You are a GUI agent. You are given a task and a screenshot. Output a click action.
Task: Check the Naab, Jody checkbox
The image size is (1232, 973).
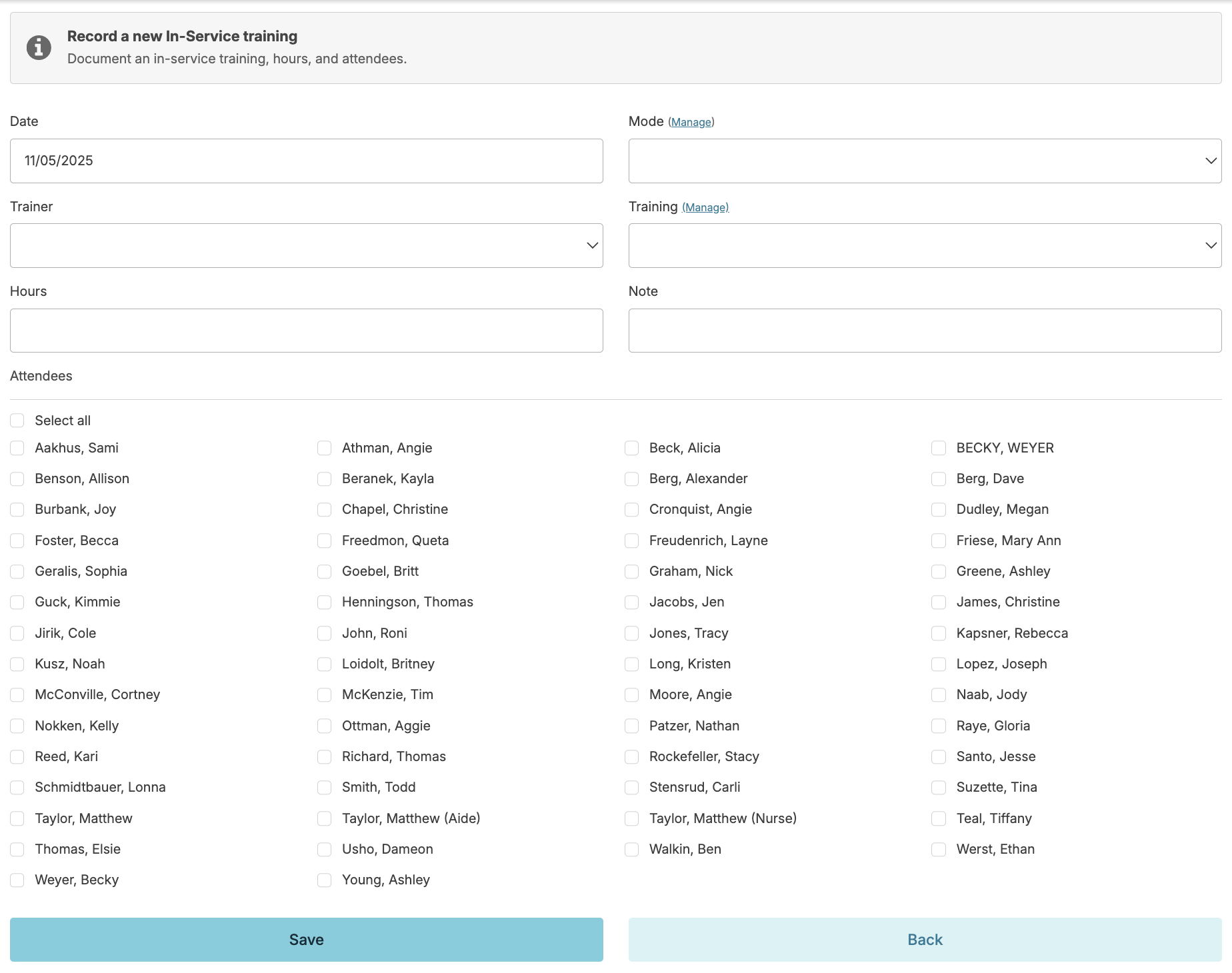point(939,694)
